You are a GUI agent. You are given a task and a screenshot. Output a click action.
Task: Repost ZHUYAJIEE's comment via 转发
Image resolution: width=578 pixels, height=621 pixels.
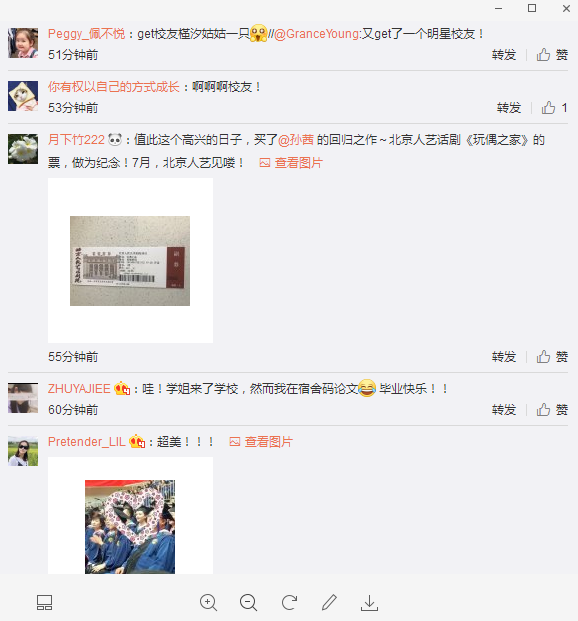pos(504,410)
